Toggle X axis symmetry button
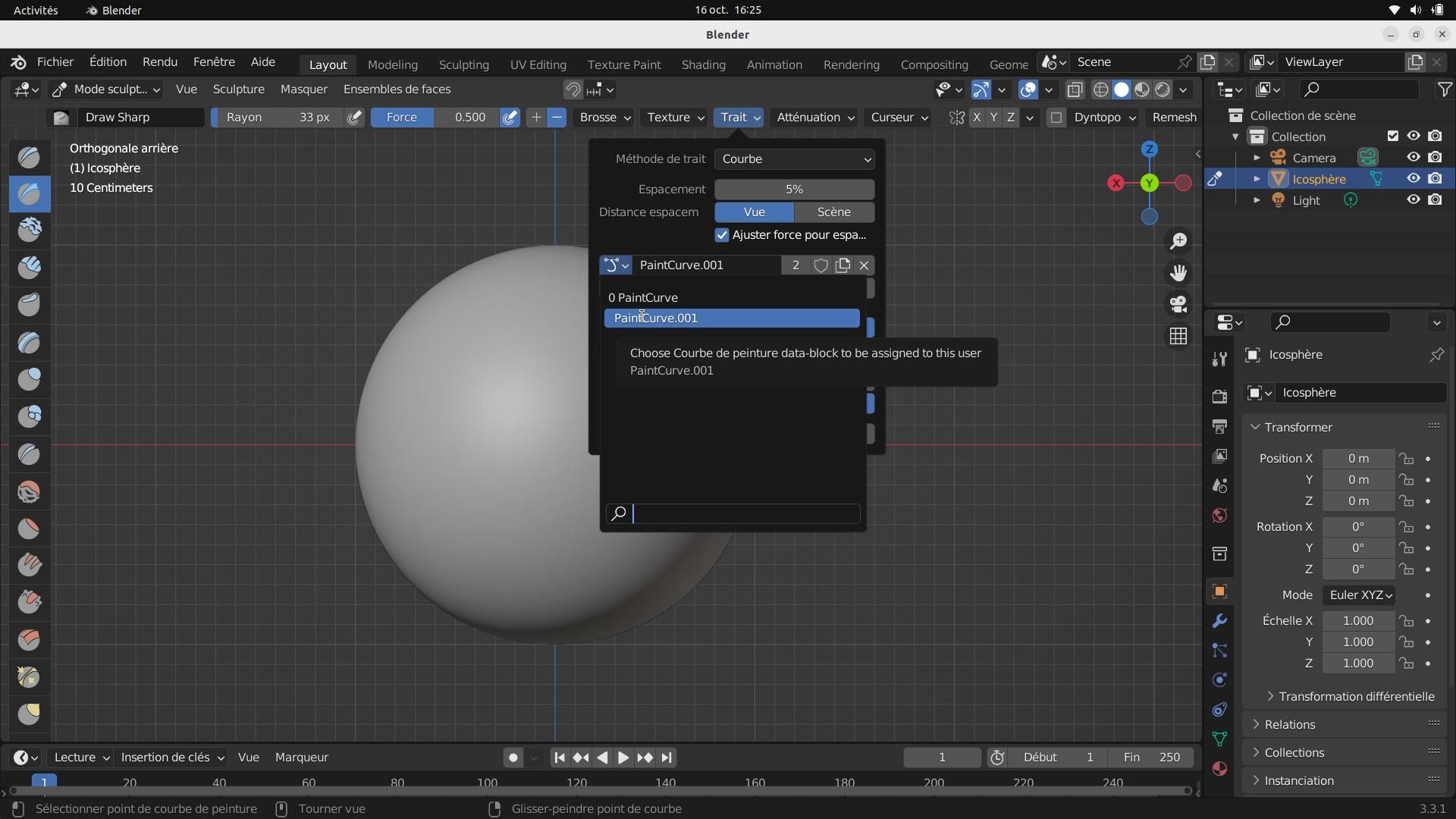The image size is (1456, 819). coord(977,118)
